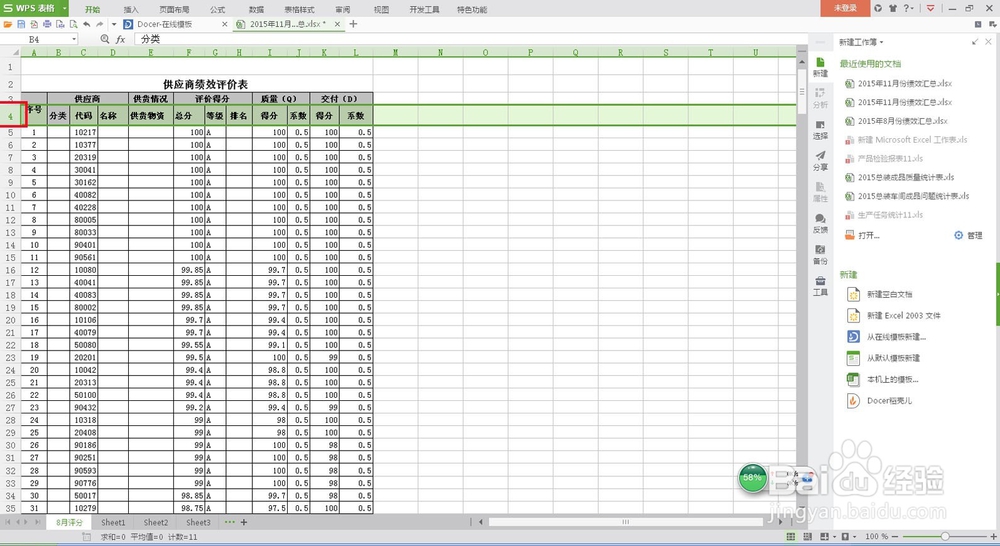The image size is (1000, 546).
Task: Switch to page break view in status bar
Action: (807, 536)
